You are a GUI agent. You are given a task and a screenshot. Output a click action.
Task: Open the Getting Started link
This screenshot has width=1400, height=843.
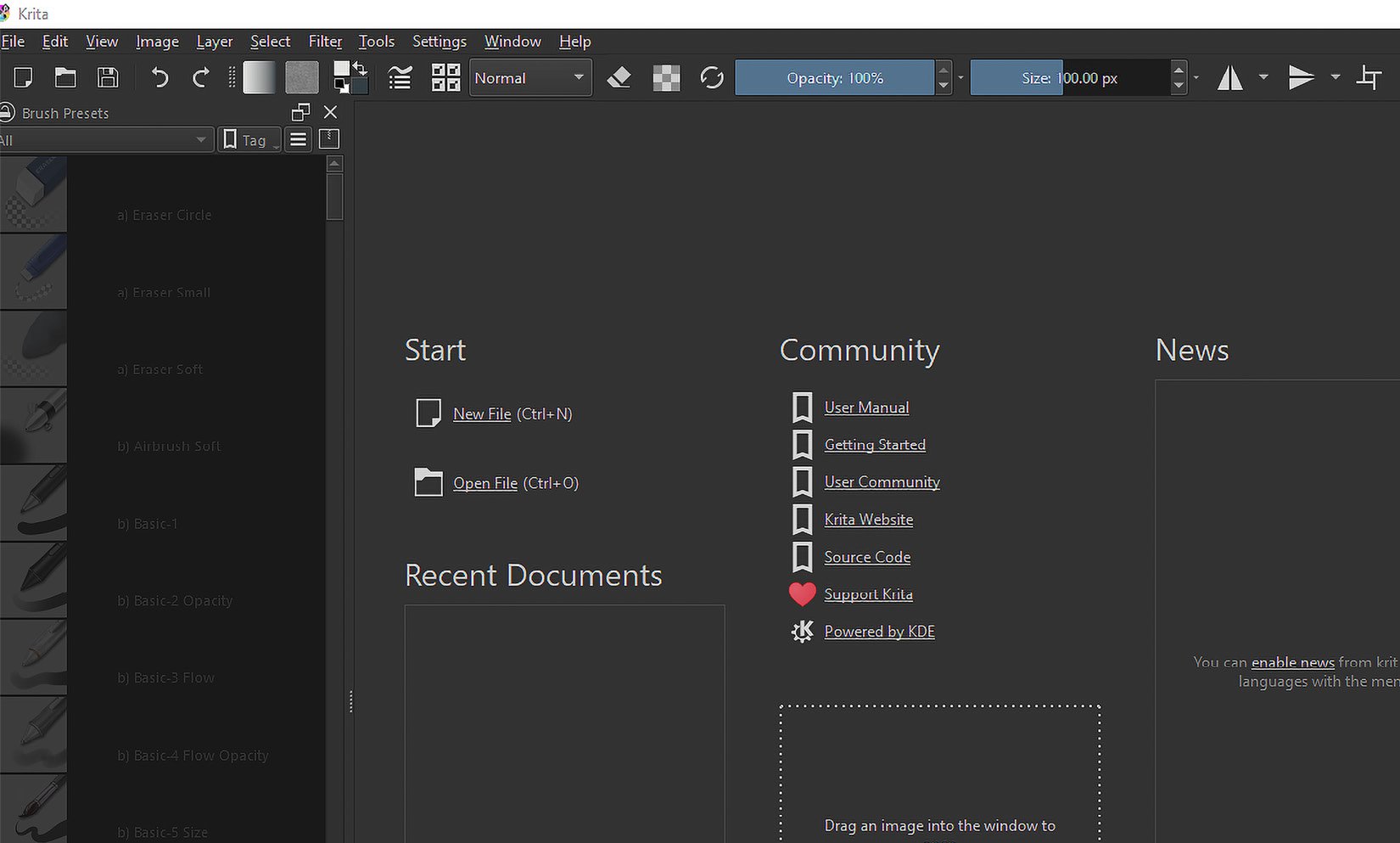(x=875, y=445)
